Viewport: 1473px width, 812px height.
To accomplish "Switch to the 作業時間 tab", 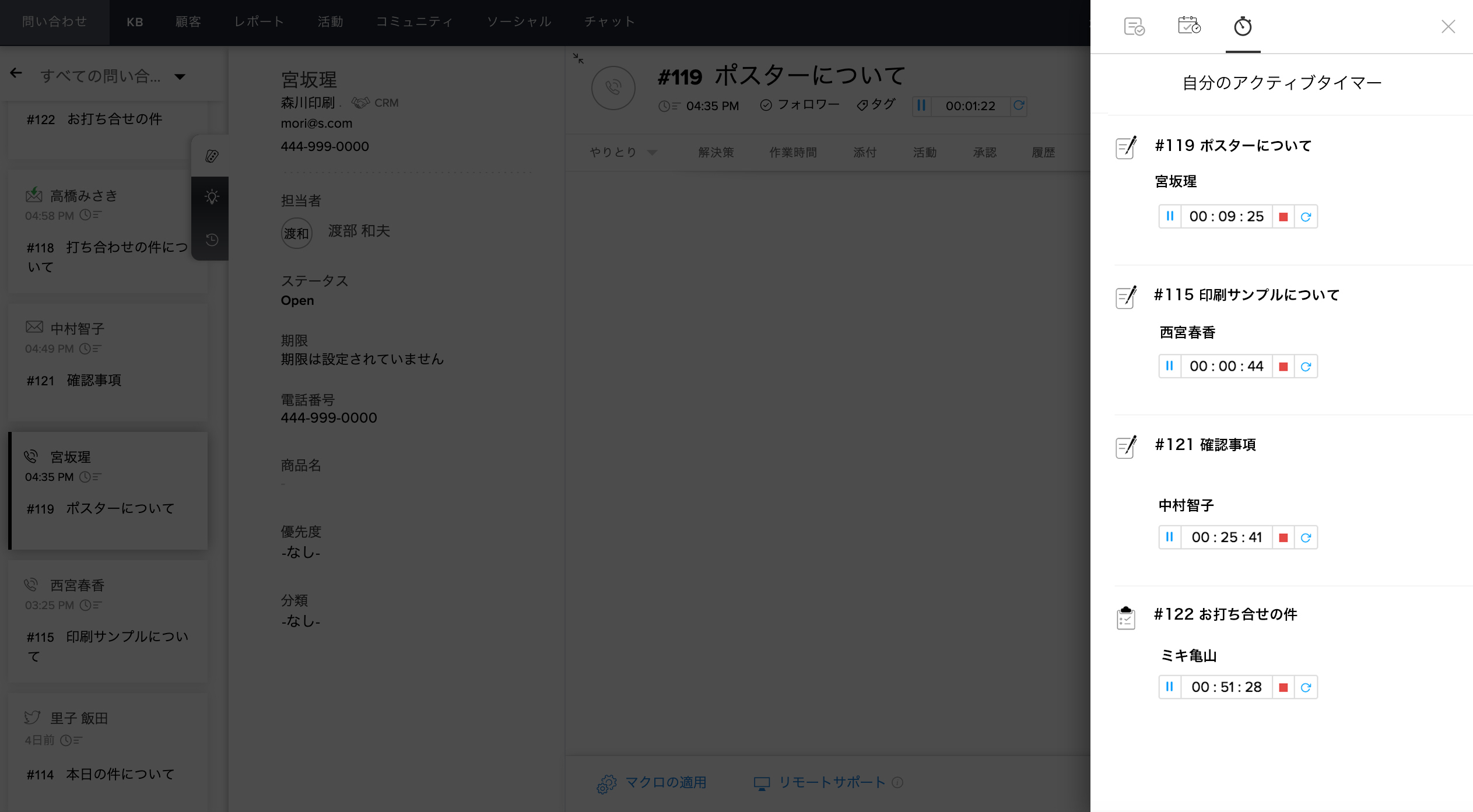I will coord(793,152).
